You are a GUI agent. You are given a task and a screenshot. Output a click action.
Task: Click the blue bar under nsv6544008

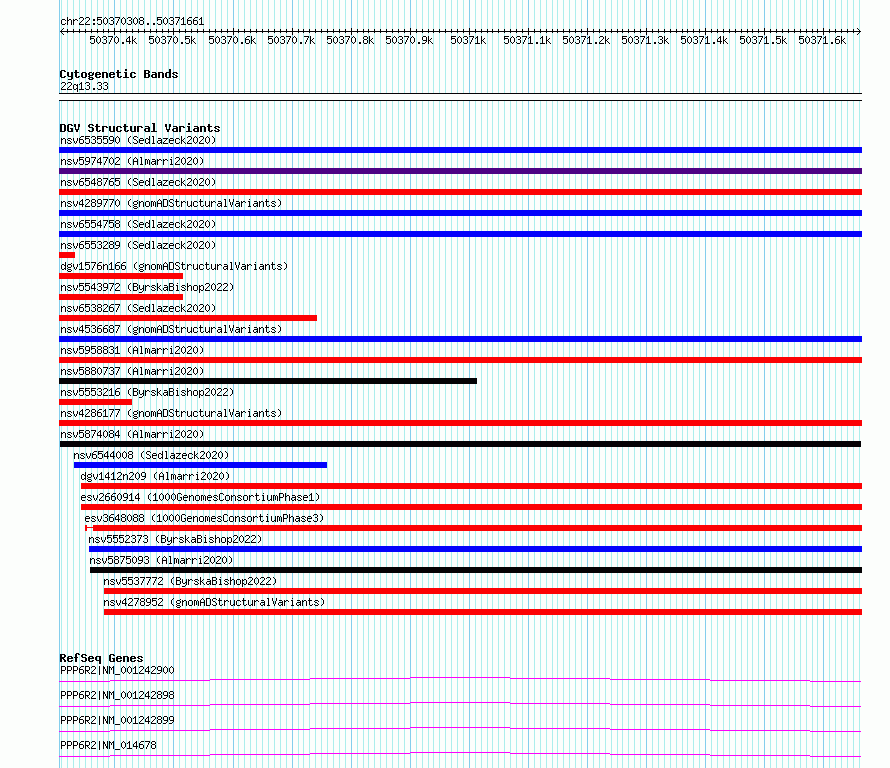click(x=200, y=465)
